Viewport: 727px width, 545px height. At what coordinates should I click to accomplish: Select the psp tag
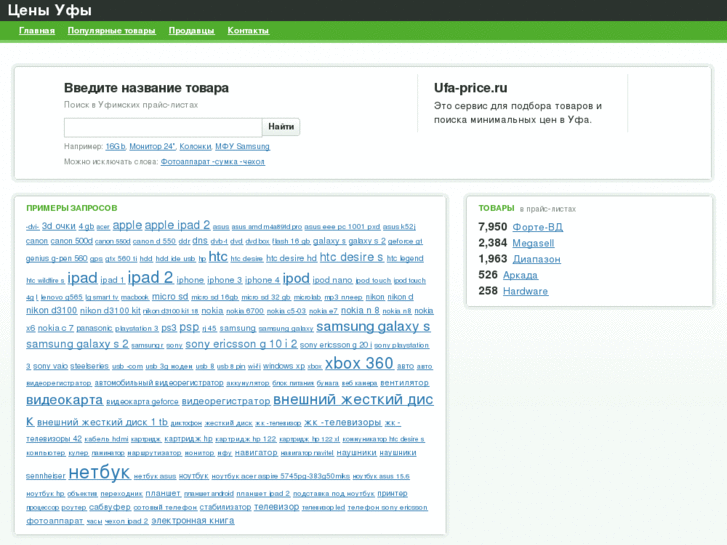(x=189, y=327)
